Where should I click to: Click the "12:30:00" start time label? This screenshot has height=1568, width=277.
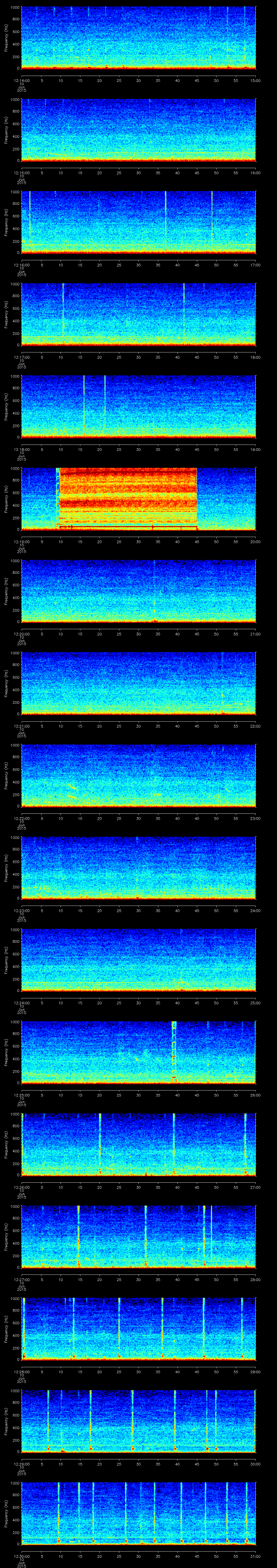point(21,1556)
